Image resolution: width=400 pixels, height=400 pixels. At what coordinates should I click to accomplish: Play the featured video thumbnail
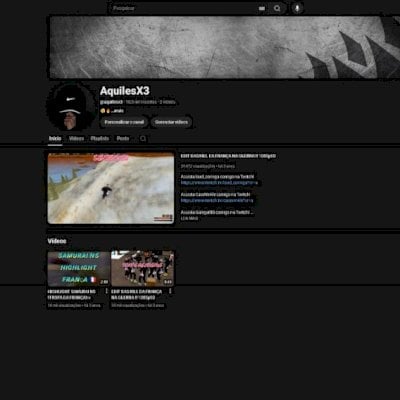tap(111, 188)
